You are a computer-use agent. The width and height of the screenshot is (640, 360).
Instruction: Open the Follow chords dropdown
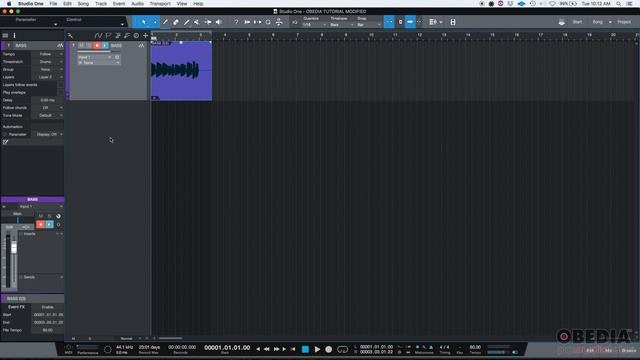pos(47,108)
